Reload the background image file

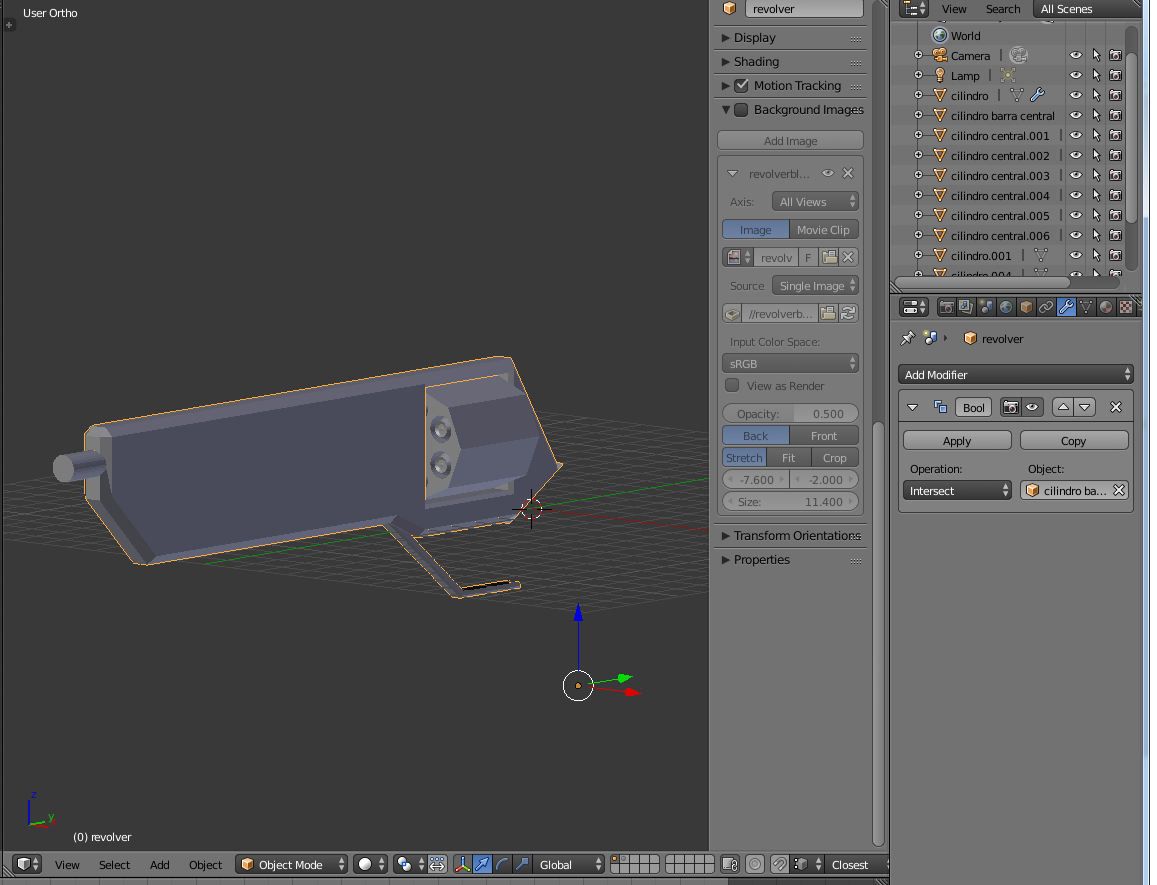coord(849,314)
